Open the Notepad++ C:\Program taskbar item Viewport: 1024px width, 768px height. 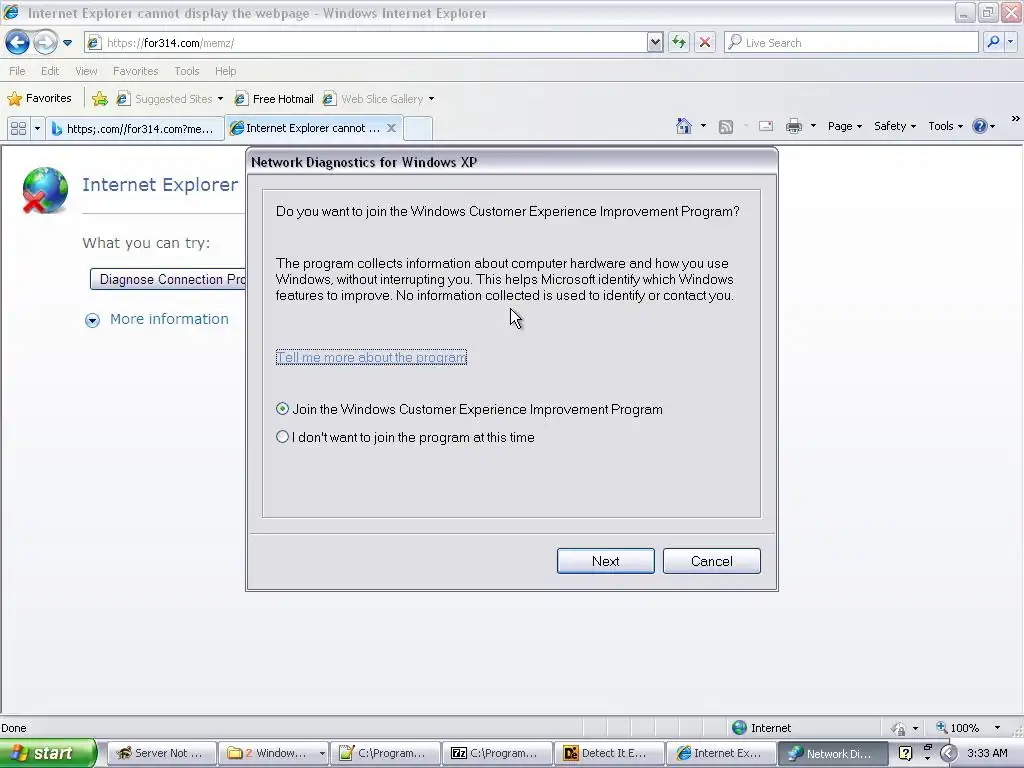point(385,753)
